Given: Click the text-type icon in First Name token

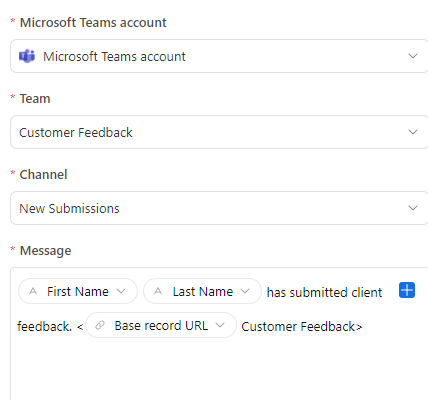Looking at the screenshot, I should click(x=33, y=291).
